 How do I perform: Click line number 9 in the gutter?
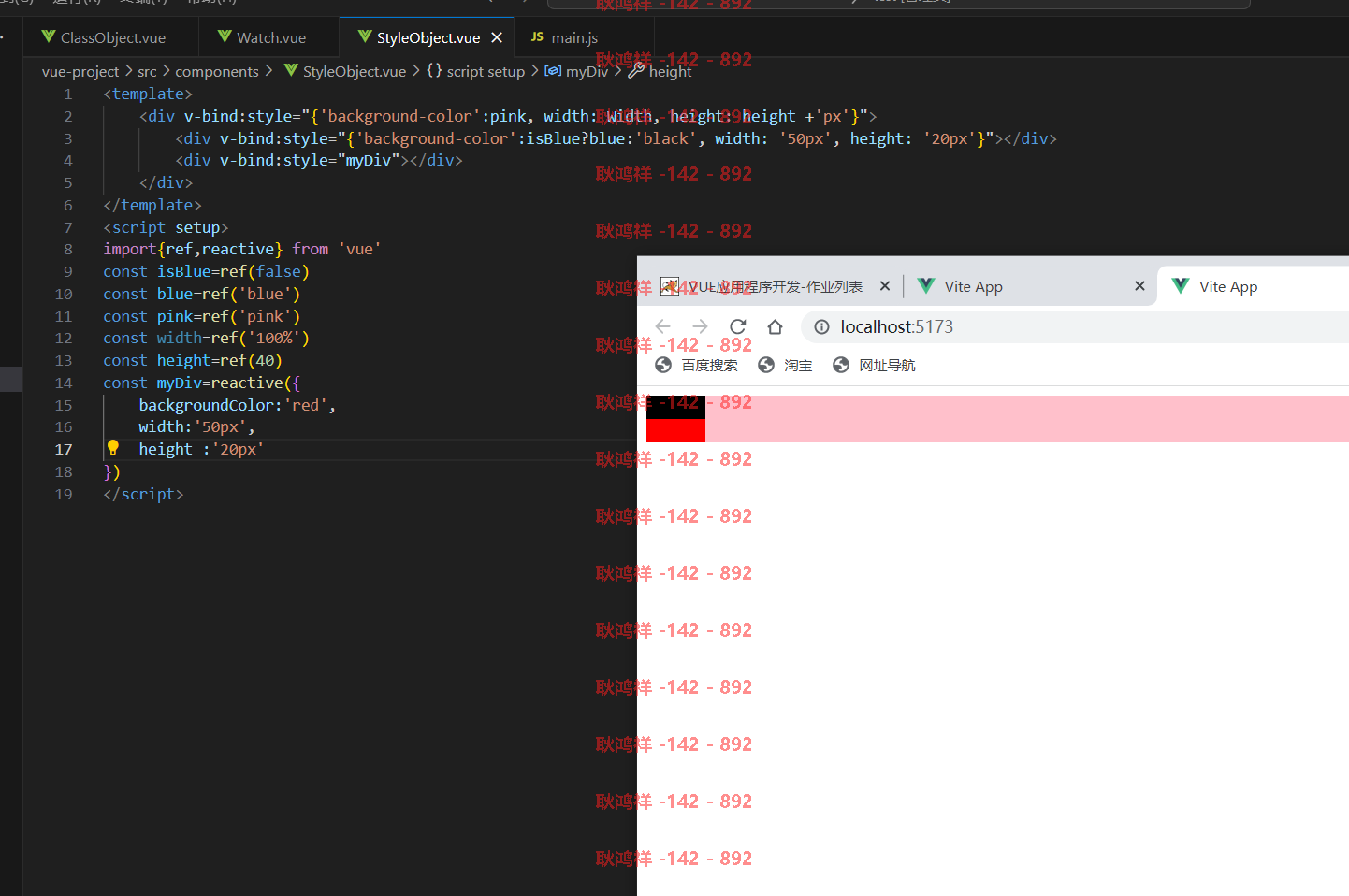click(67, 271)
